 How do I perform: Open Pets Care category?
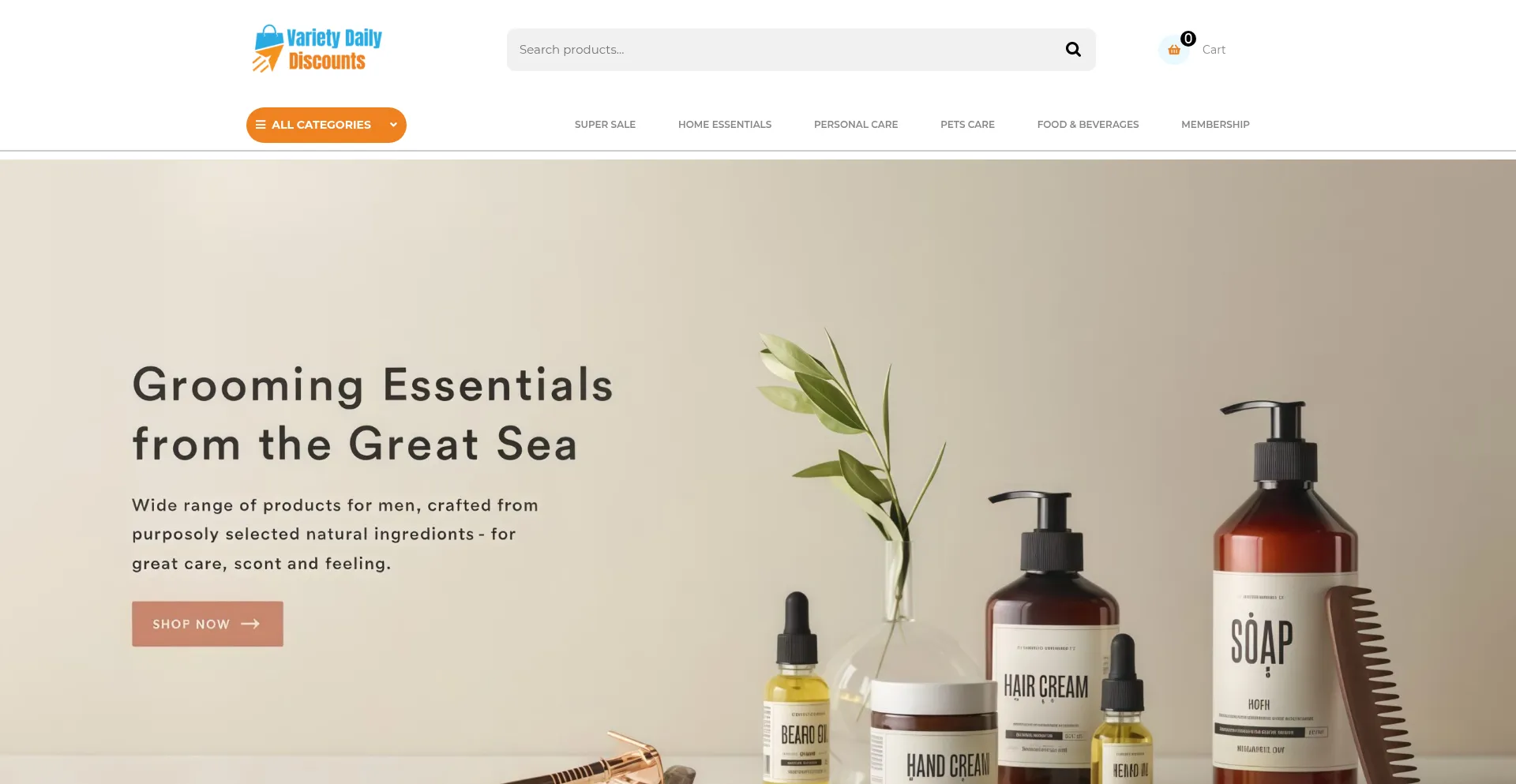(x=967, y=125)
